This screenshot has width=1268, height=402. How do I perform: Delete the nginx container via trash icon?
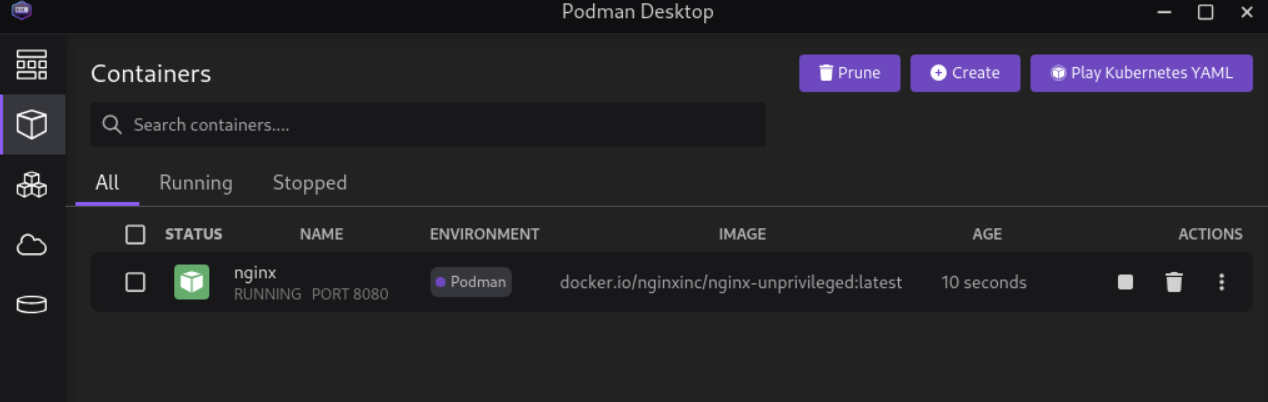(1174, 282)
